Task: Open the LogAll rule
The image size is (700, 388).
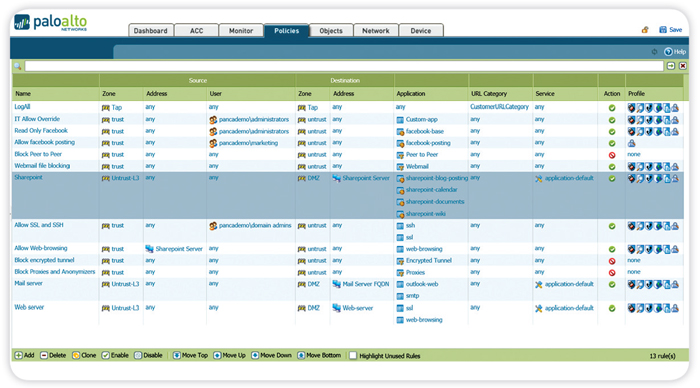Action: click(x=22, y=107)
